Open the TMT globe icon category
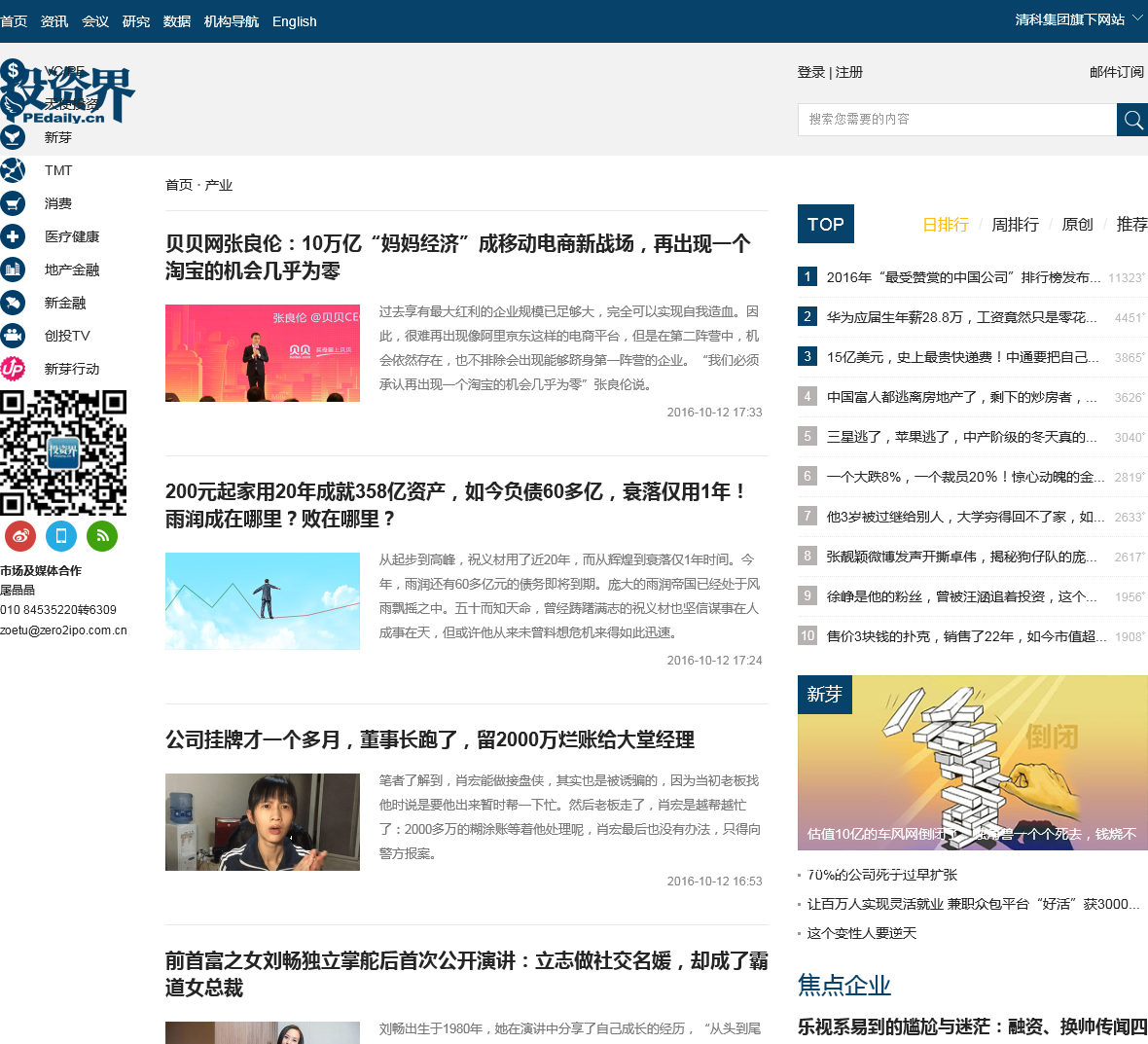The height and width of the screenshot is (1044, 1148). pyautogui.click(x=13, y=170)
